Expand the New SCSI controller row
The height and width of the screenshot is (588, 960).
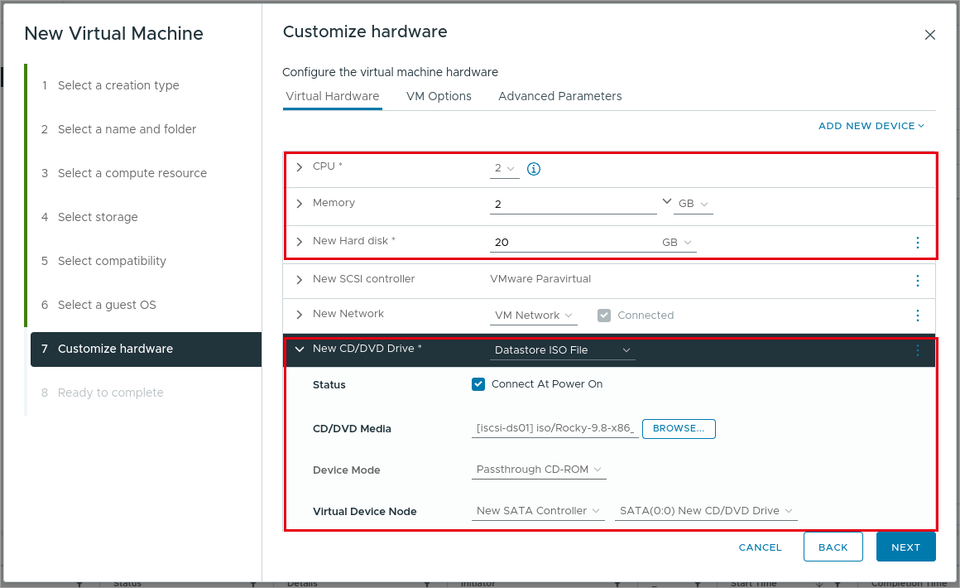click(299, 280)
